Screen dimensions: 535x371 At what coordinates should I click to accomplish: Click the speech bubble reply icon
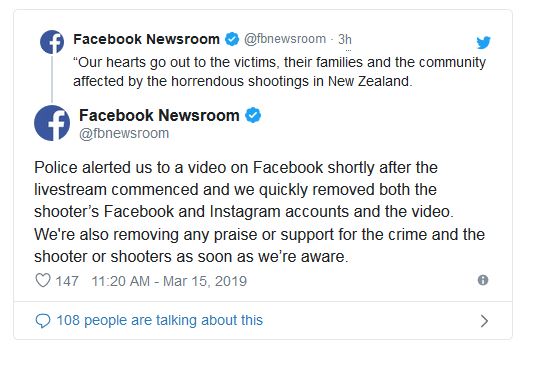click(43, 321)
